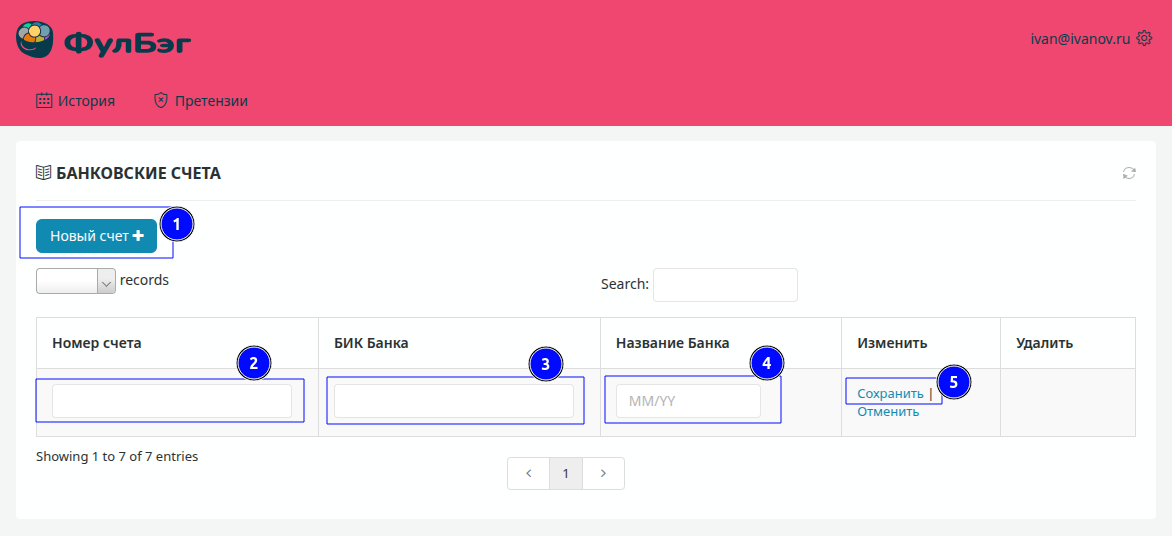1172x536 pixels.
Task: Sort by the Название Банка column header
Action: 672,343
